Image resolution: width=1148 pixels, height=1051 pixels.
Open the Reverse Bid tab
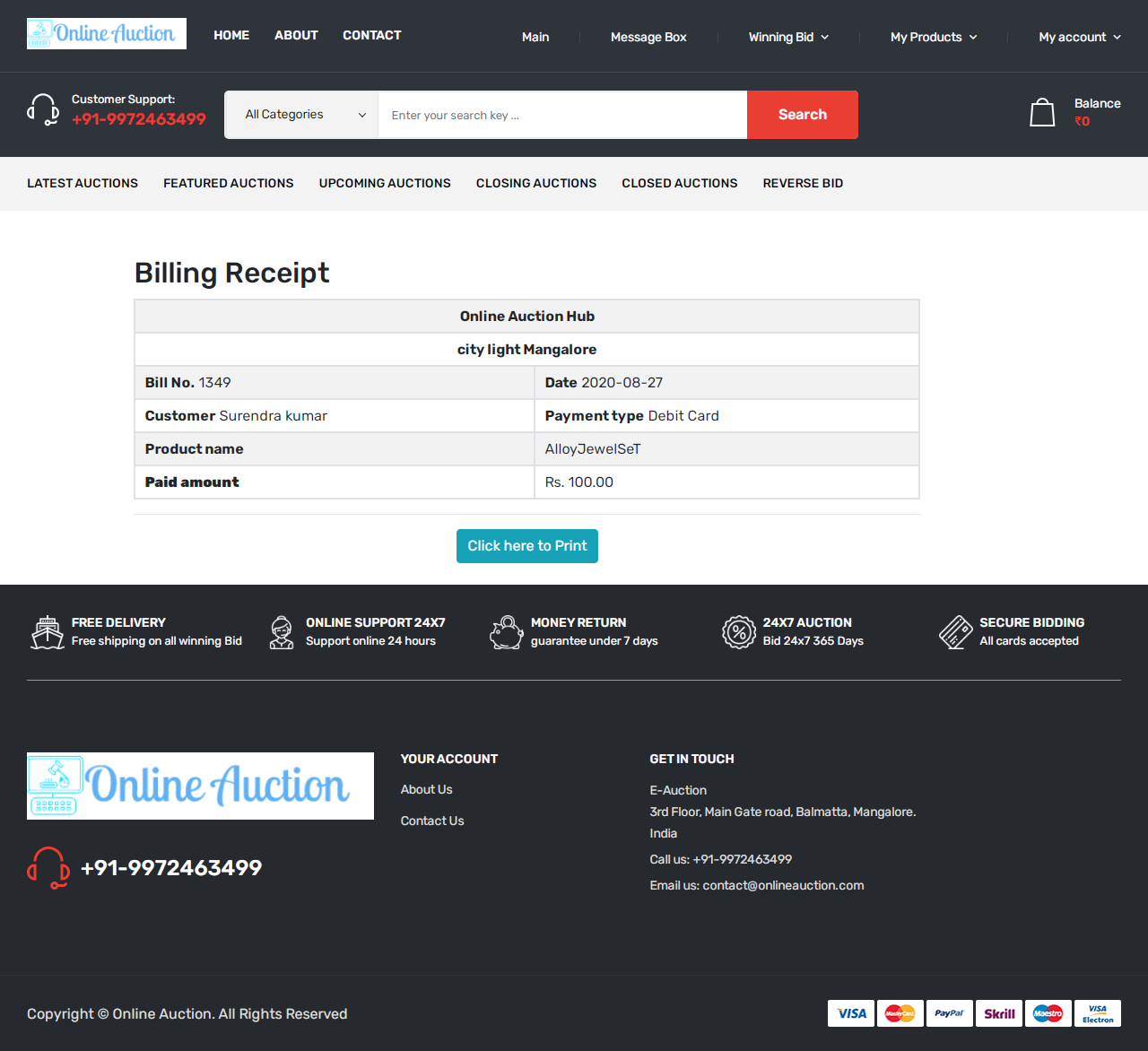coord(803,183)
